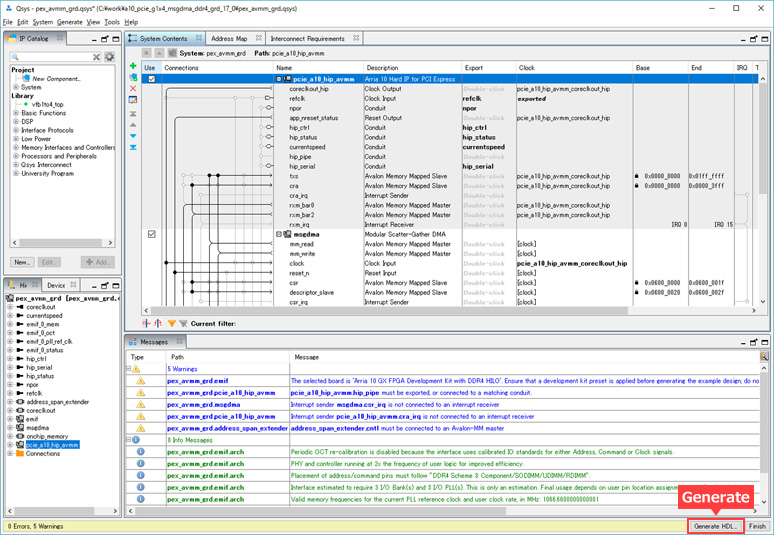
Task: Click System Contents horizontal scrollbar
Action: coord(389,311)
